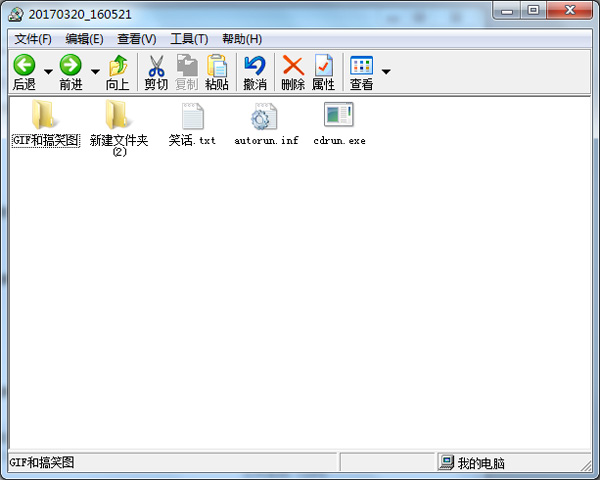This screenshot has width=600, height=480.
Task: Click the 我的电脑 computer icon in status bar
Action: tap(446, 462)
